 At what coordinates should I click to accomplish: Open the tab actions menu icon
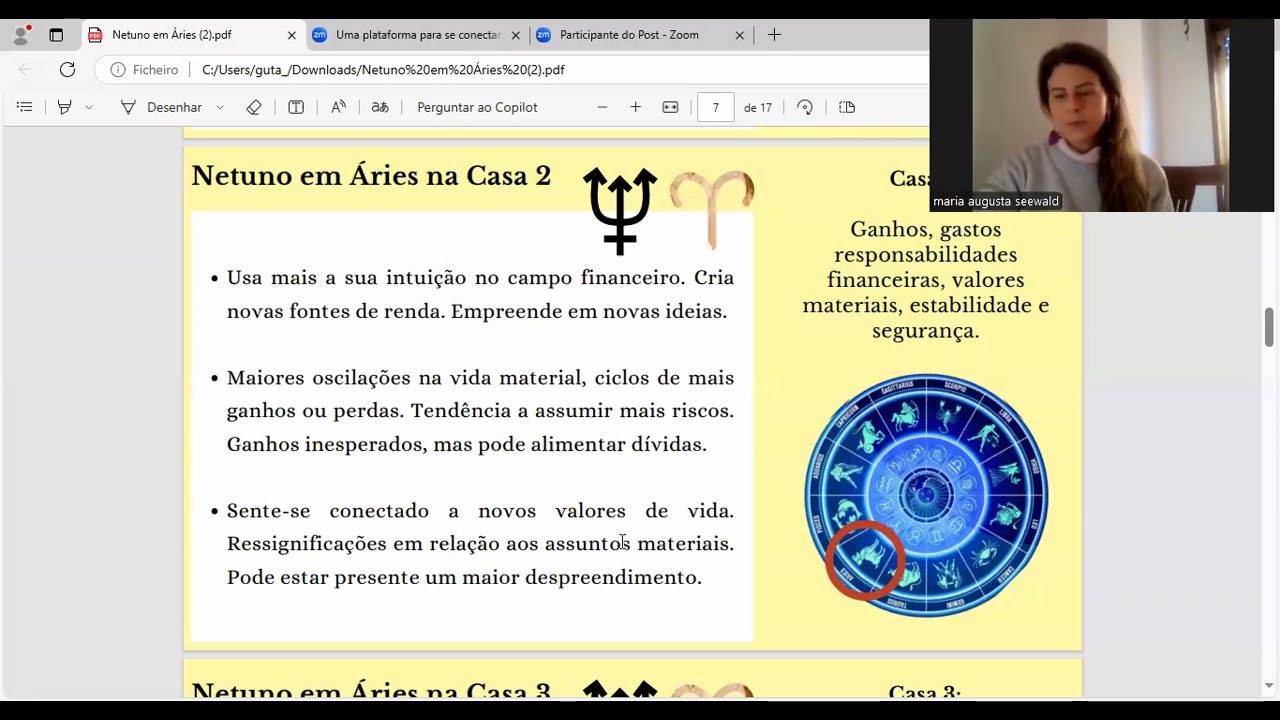56,35
